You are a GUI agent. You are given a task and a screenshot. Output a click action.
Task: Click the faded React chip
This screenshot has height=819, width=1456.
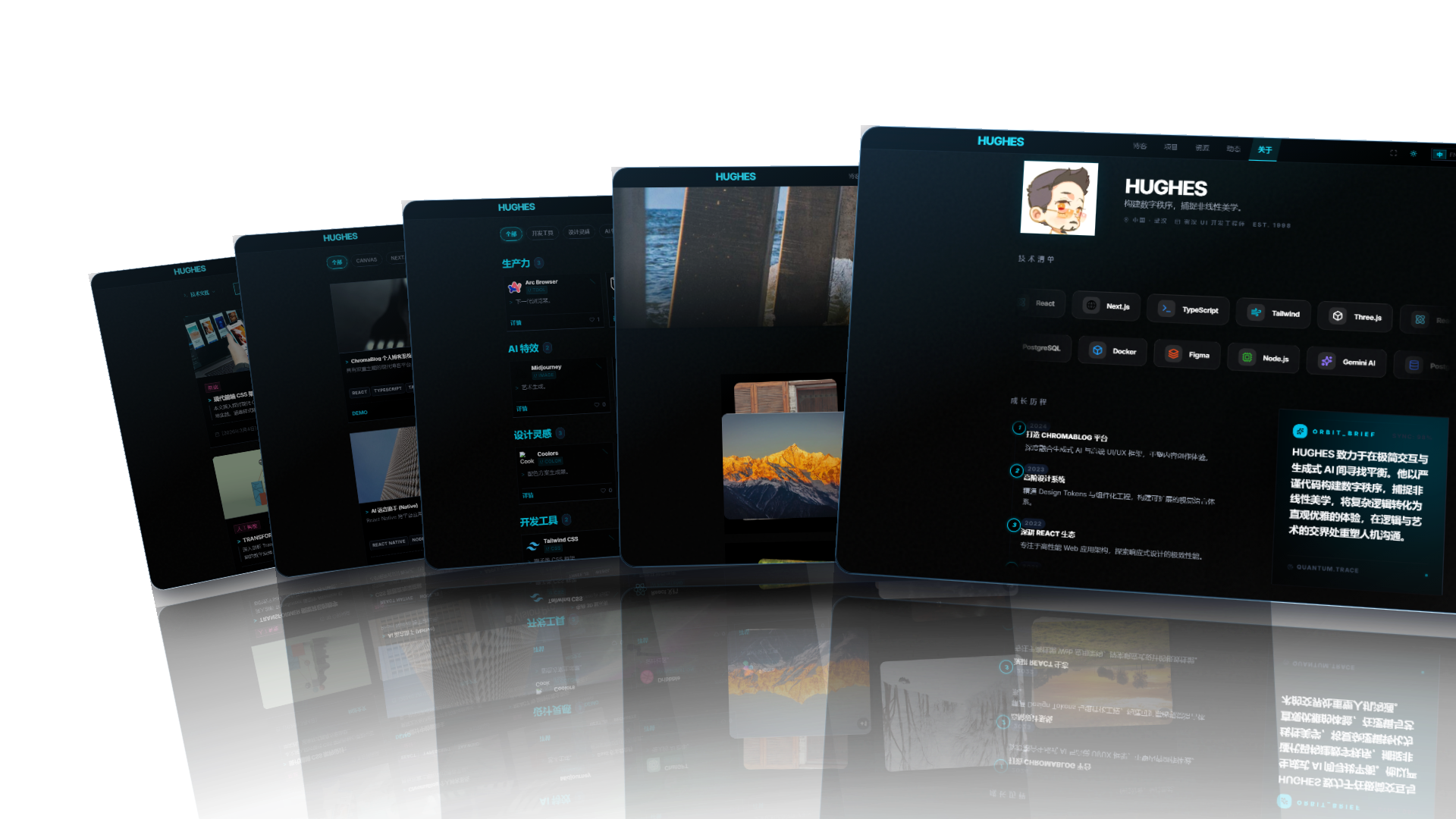[1043, 303]
